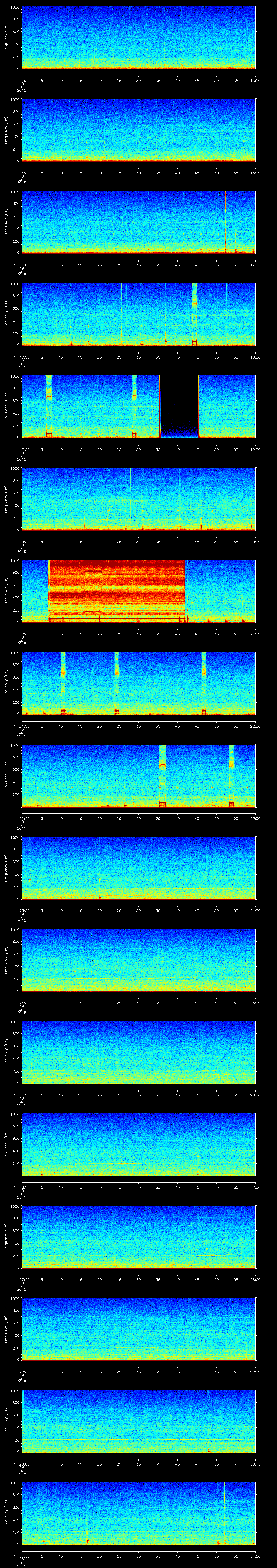
Task: Click the Frequency (Hz) axis label of the 11:20 spectrogram
Action: point(6,590)
